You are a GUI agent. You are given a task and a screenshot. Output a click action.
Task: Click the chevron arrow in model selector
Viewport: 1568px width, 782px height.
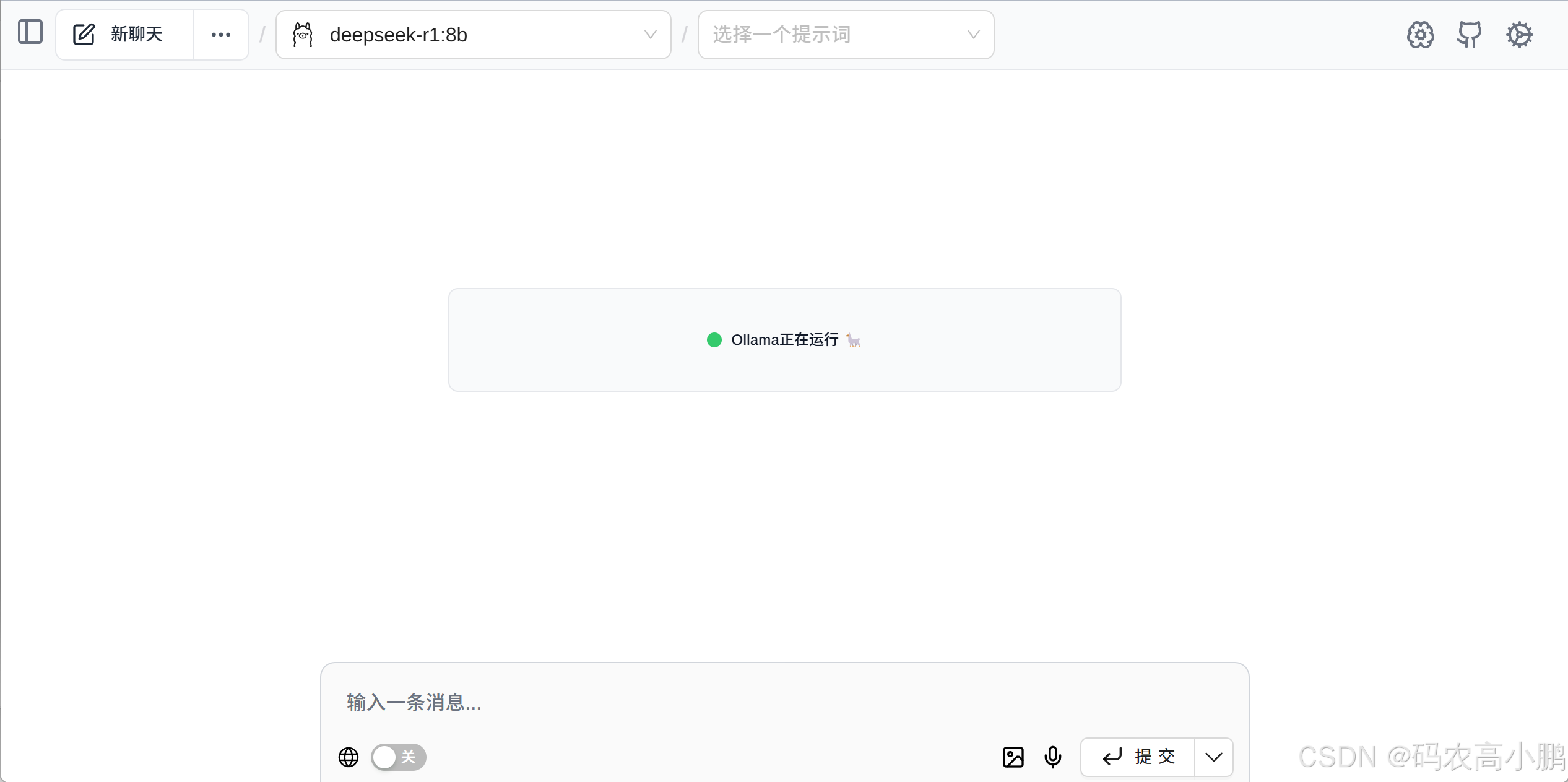coord(650,35)
